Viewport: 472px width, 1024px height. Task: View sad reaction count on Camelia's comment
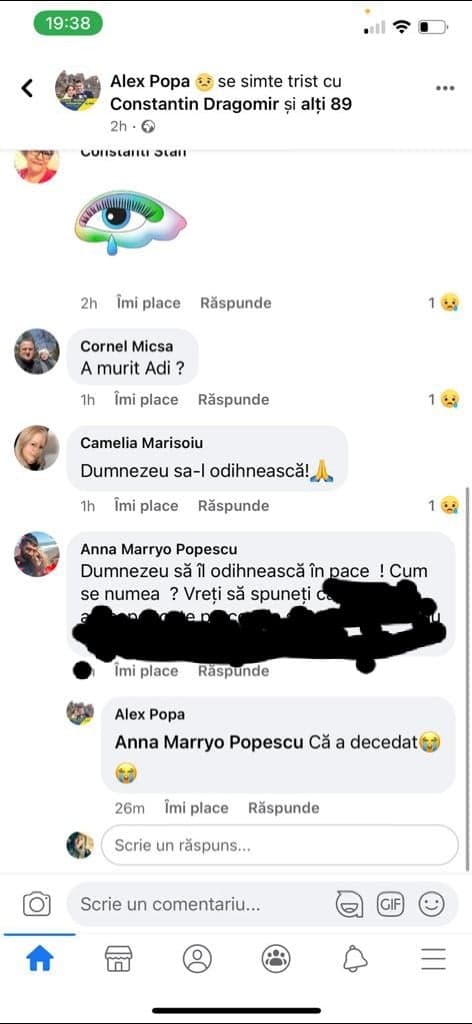pyautogui.click(x=444, y=506)
